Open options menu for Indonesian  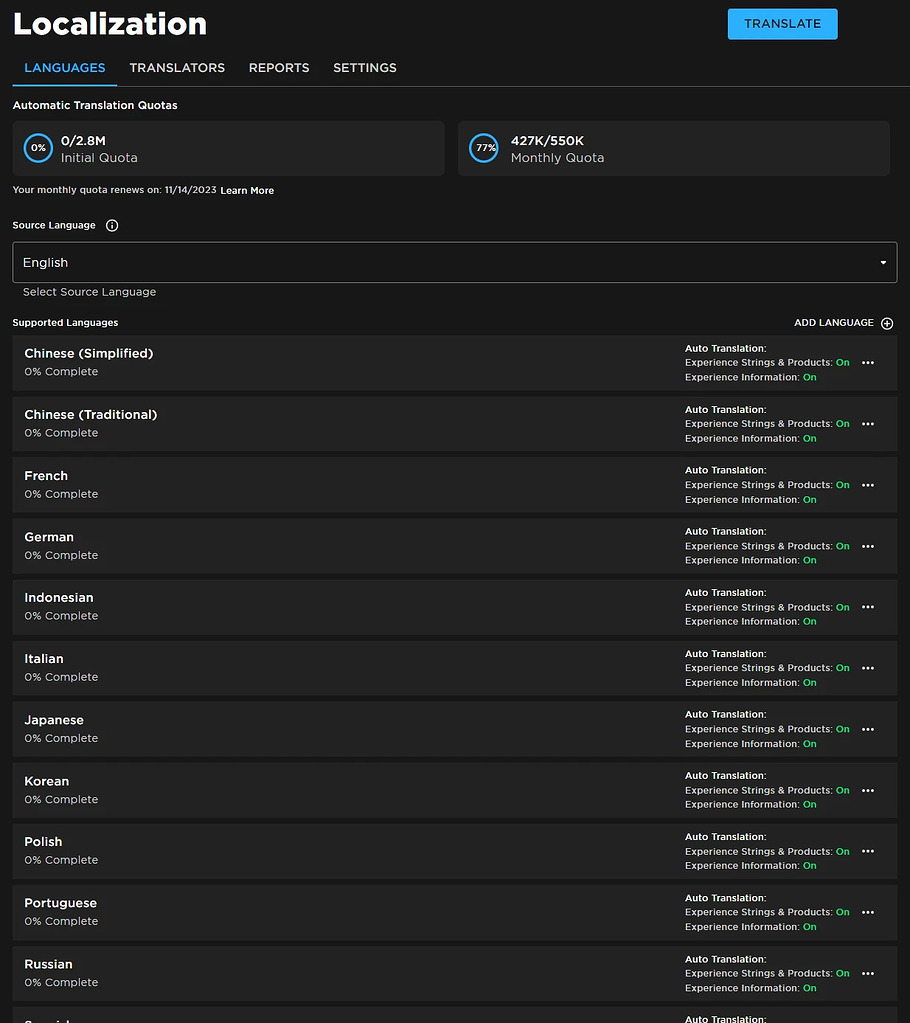point(868,607)
